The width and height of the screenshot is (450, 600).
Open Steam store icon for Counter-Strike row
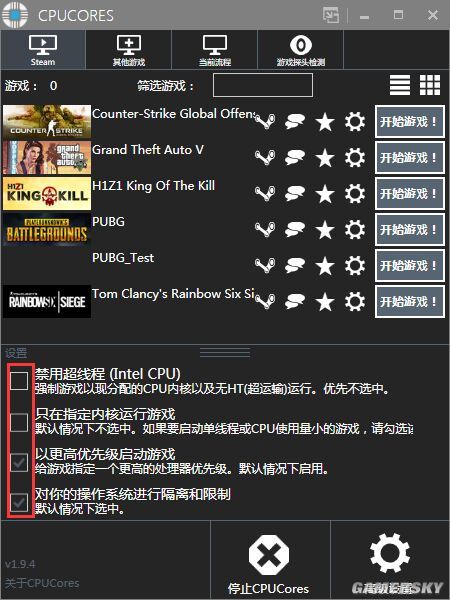(265, 122)
